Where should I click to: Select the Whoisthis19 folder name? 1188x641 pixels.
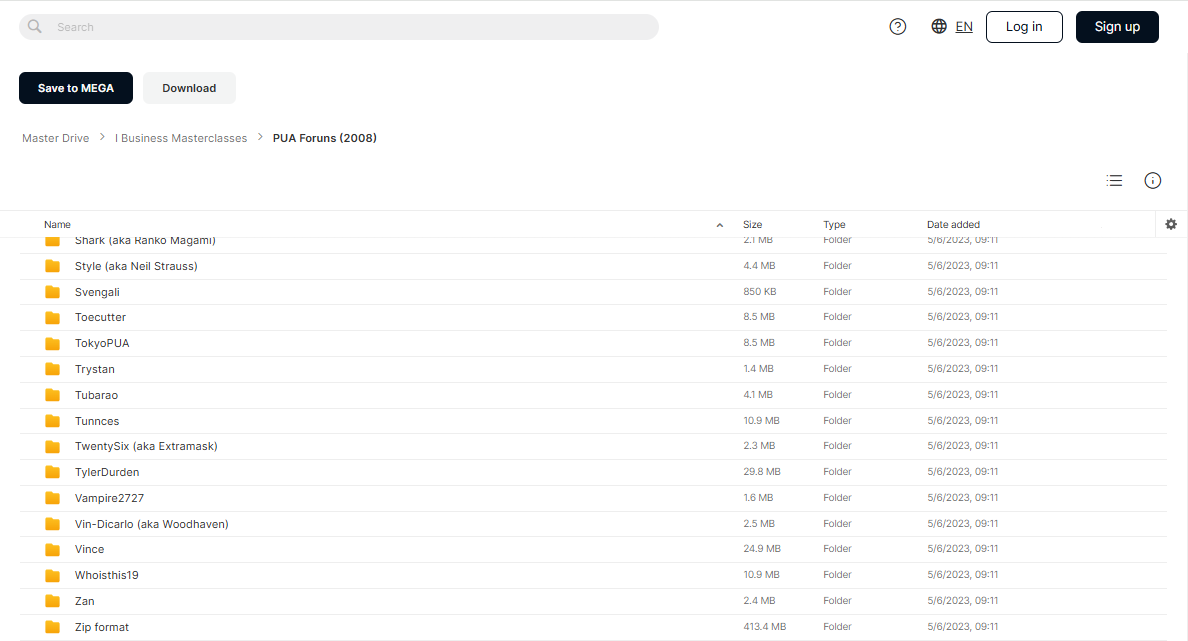(x=107, y=575)
